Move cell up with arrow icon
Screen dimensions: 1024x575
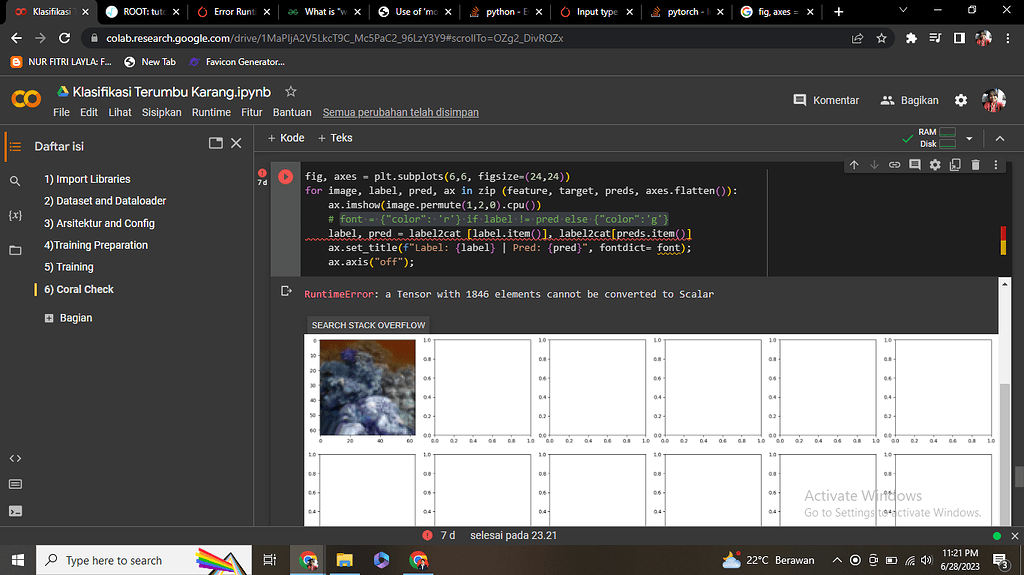854,165
